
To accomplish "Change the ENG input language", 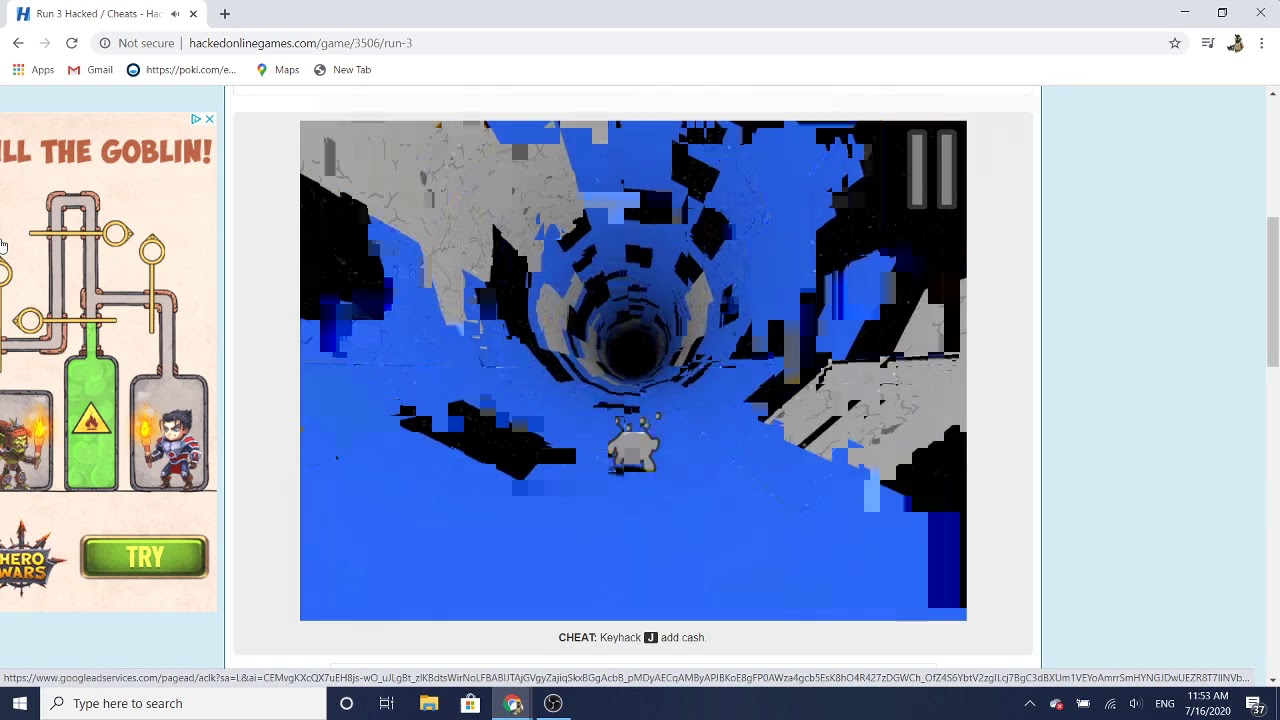I will click(x=1165, y=703).
